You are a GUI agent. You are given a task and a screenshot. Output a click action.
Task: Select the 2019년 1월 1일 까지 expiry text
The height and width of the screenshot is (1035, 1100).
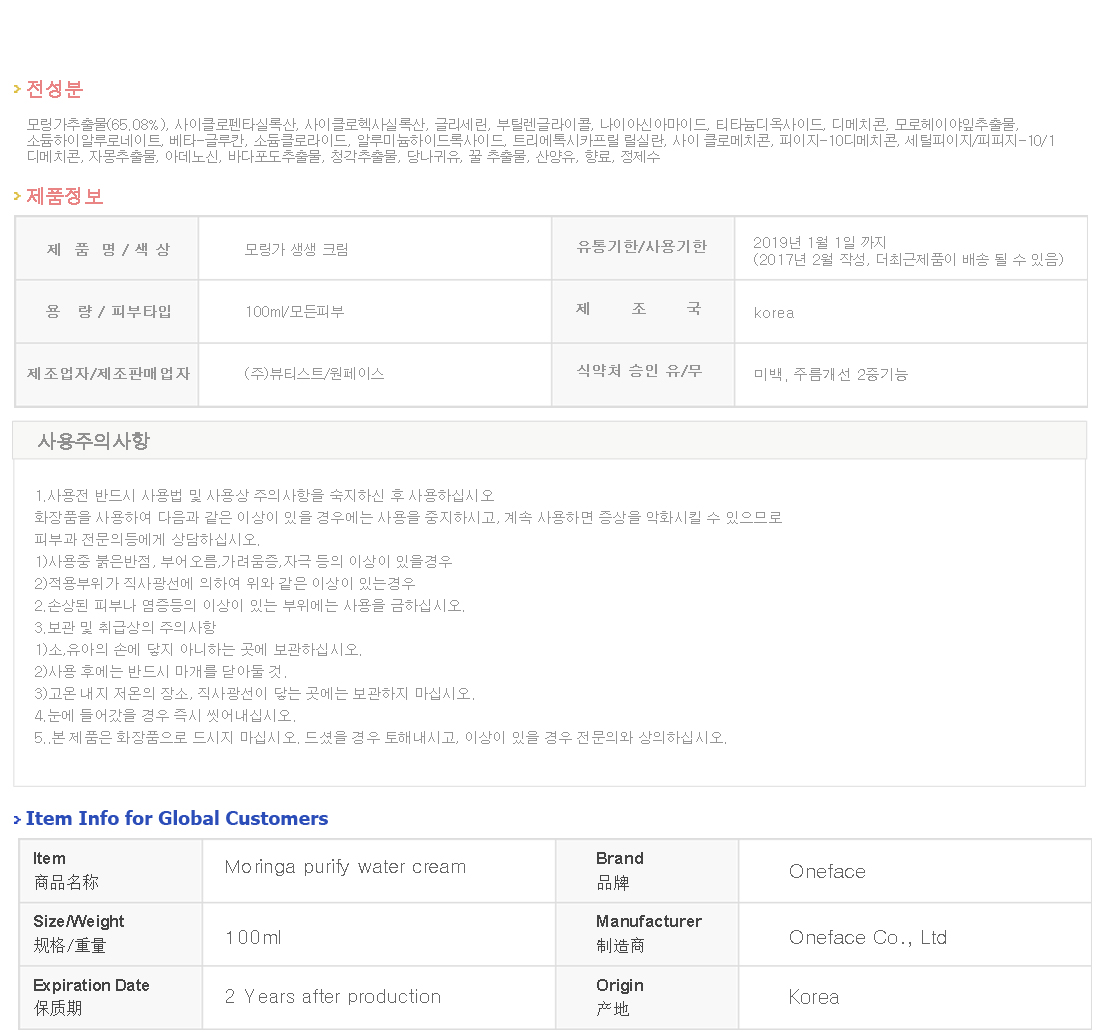coord(819,242)
